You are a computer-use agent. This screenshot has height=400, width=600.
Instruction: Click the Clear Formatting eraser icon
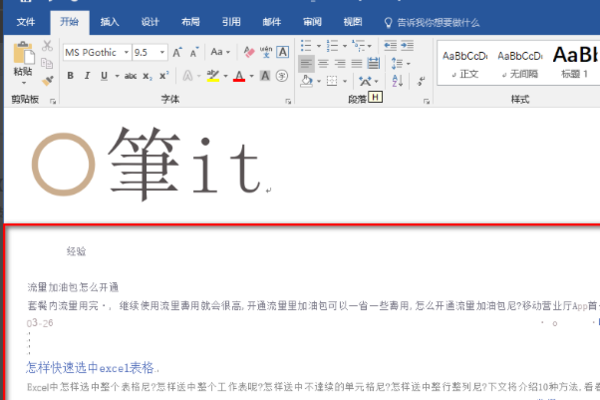tap(249, 52)
